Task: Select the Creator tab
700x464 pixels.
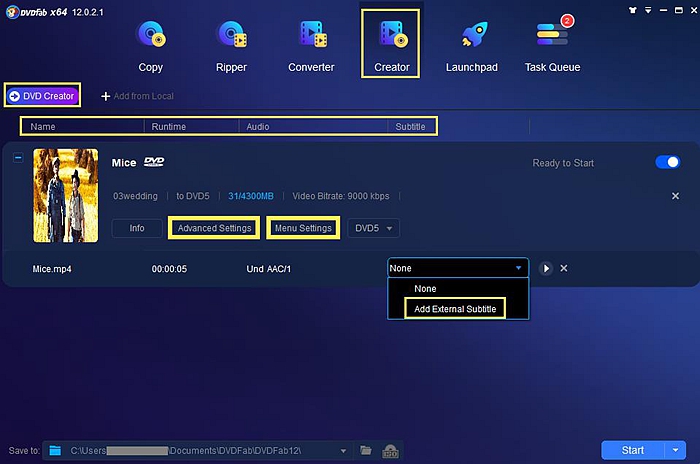Action: pyautogui.click(x=392, y=44)
